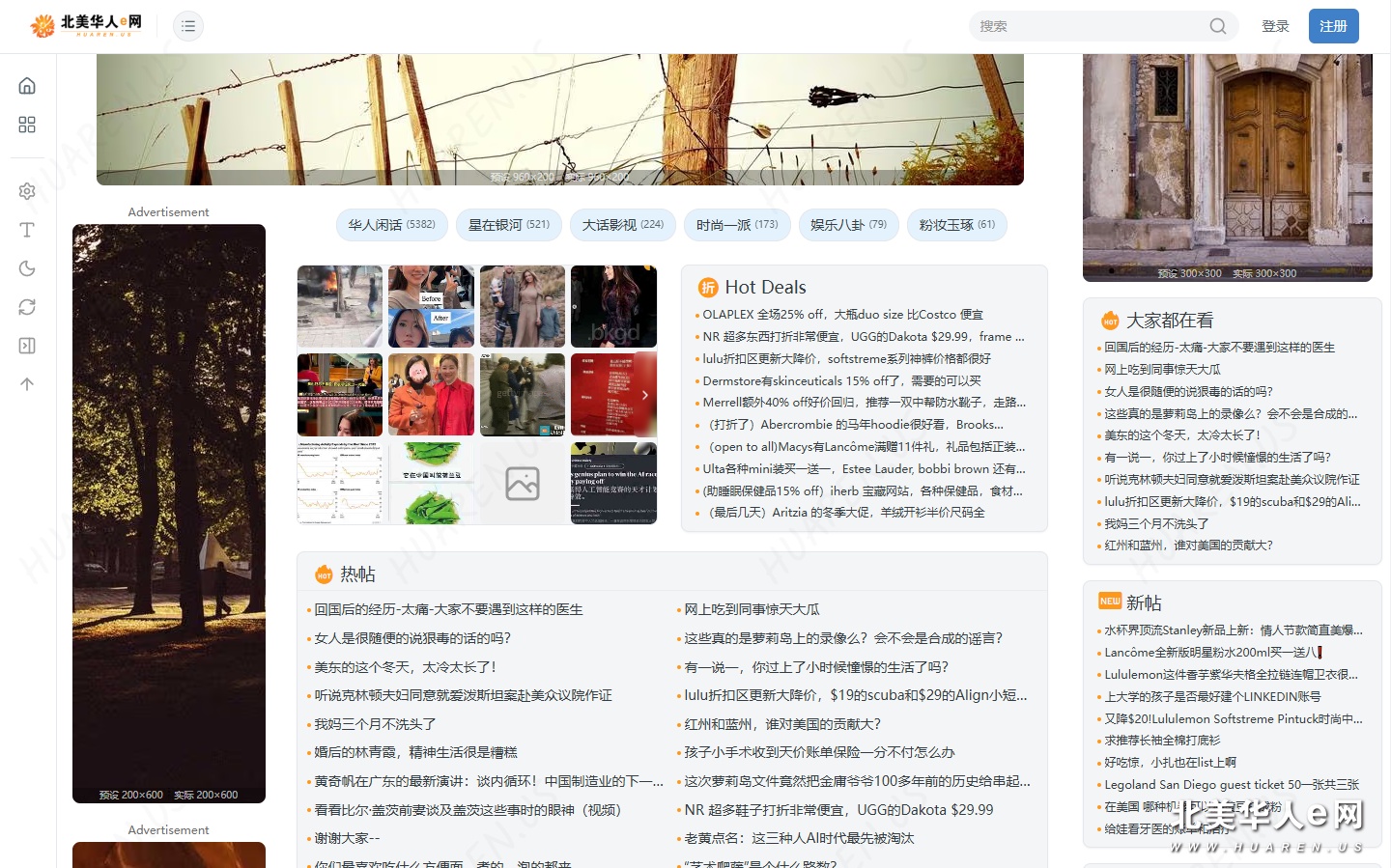This screenshot has width=1391, height=868.
Task: Open the grid categories icon in the sidebar
Action: coord(27,125)
